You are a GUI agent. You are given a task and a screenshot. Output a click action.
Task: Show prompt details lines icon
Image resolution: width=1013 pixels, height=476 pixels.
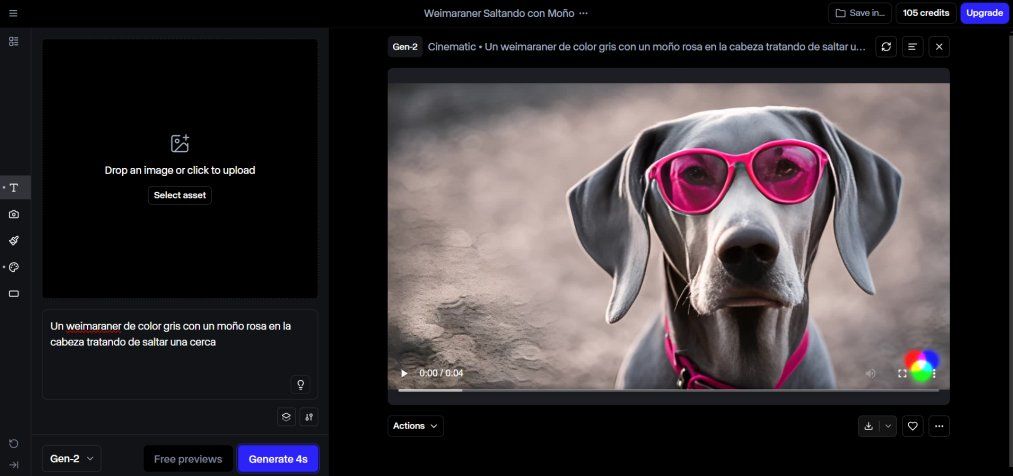(912, 47)
